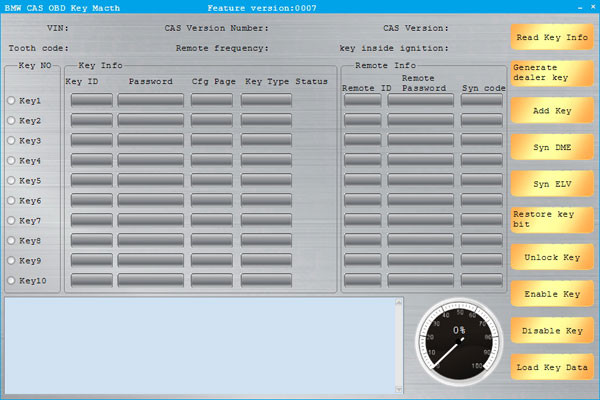Click the Key Type field for Key10
Image resolution: width=600 pixels, height=400 pixels.
(266, 280)
